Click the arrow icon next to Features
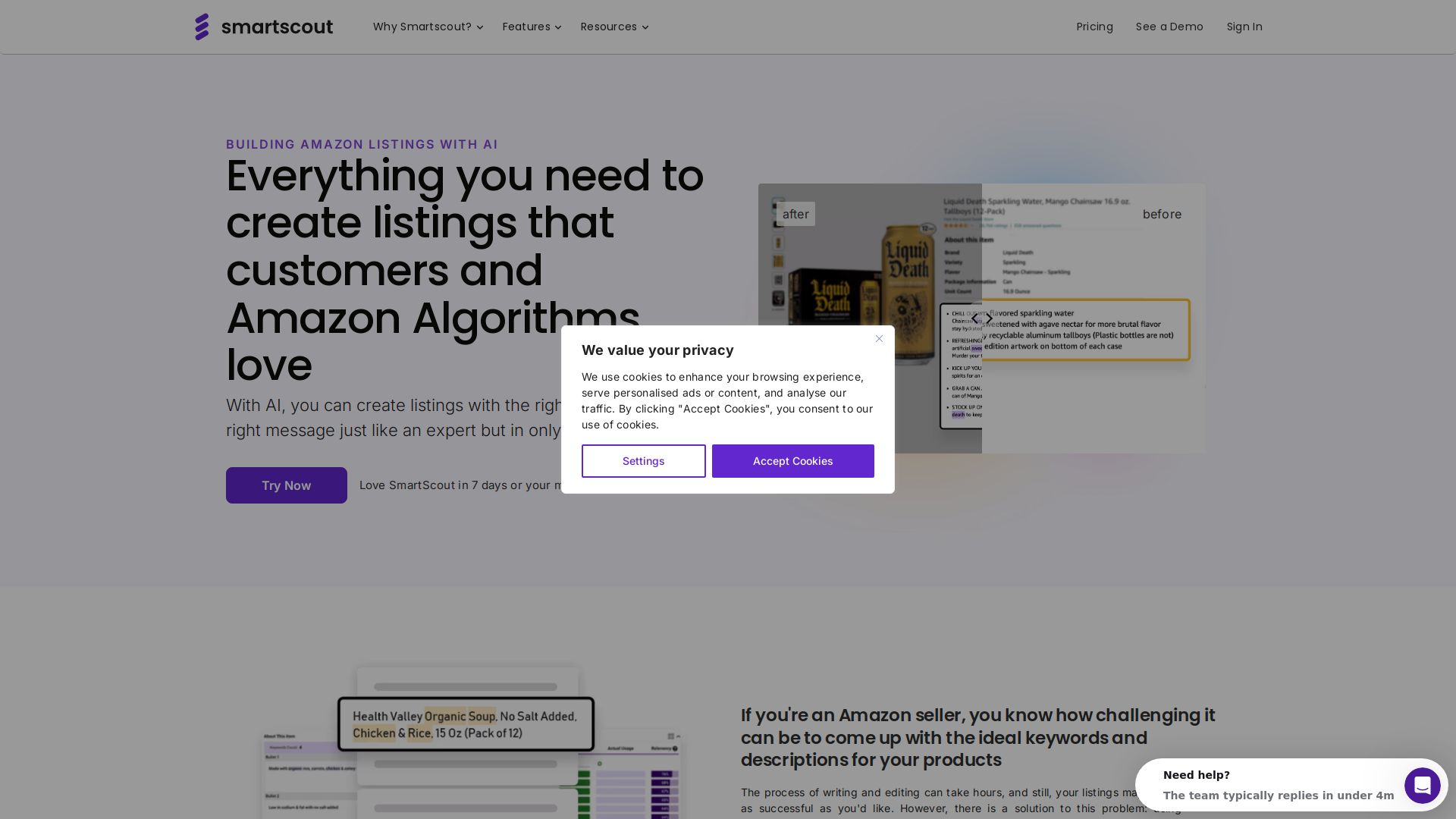Viewport: 1456px width, 819px height. [x=558, y=27]
